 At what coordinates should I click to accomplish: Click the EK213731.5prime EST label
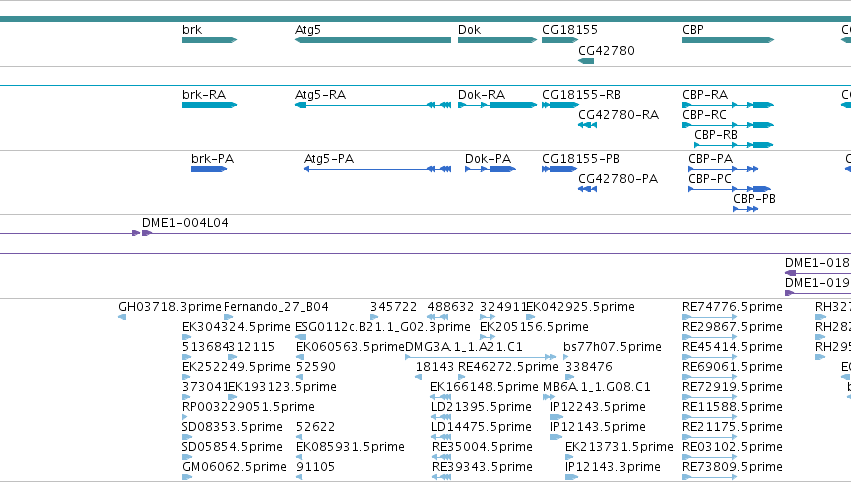point(619,447)
